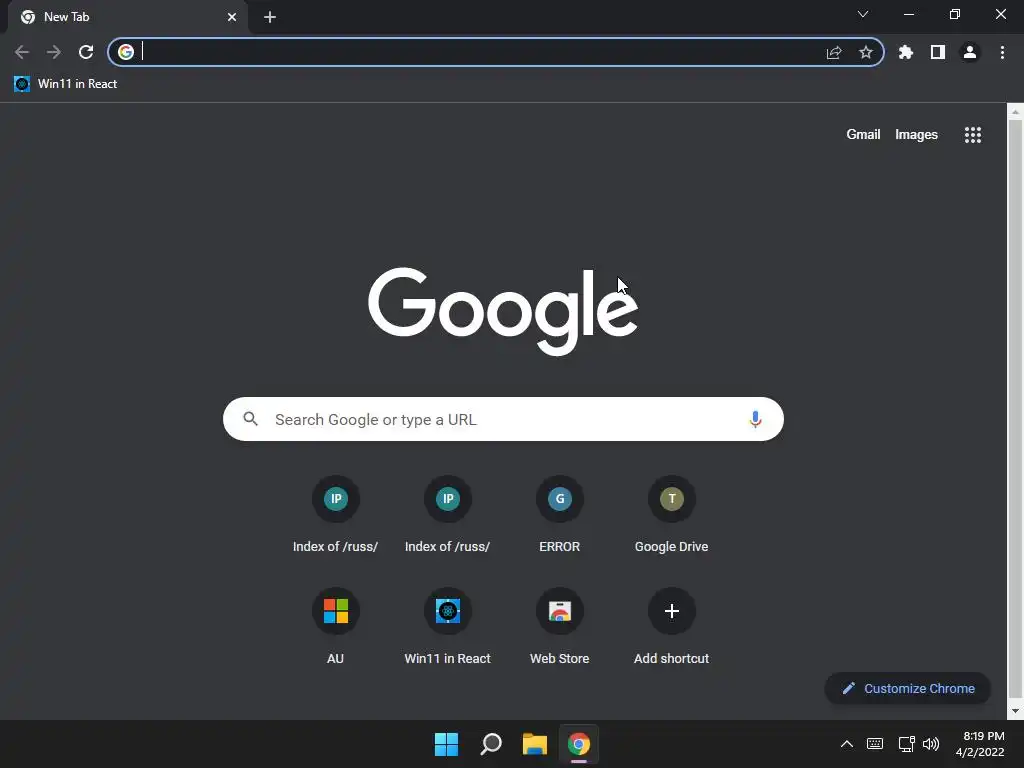Open the Windows Start menu
The width and height of the screenshot is (1024, 768).
tap(447, 744)
